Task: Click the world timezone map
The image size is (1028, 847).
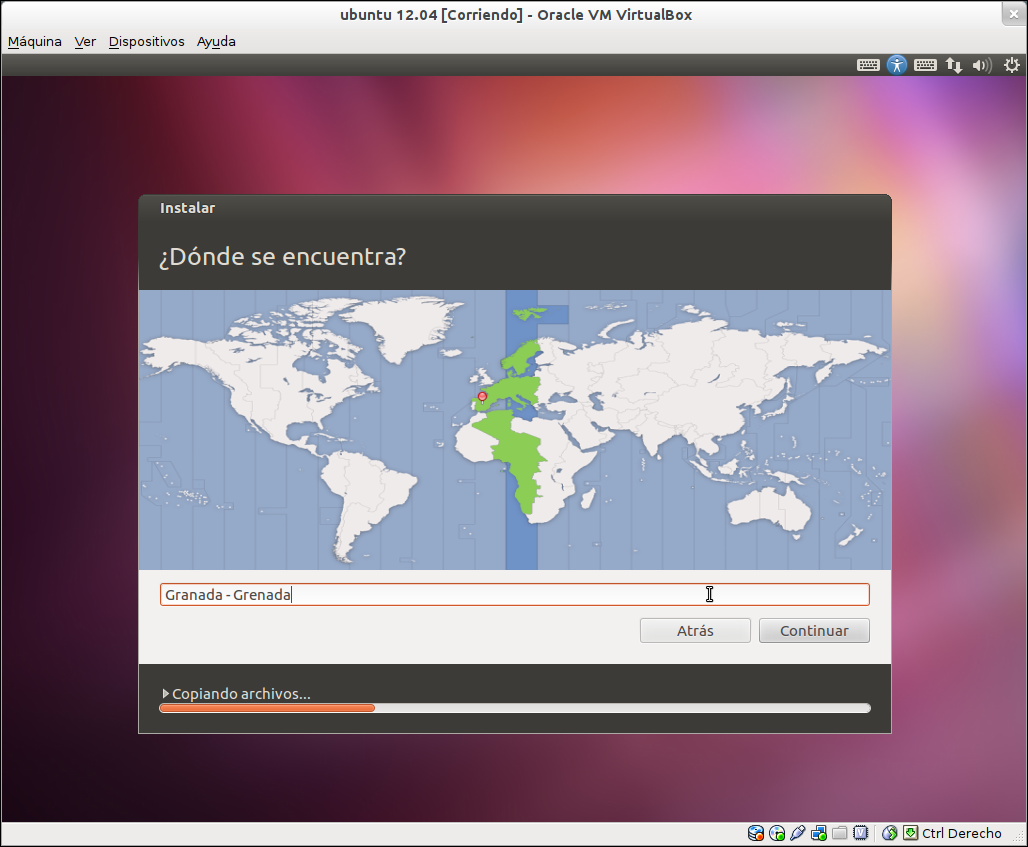Action: coord(515,430)
